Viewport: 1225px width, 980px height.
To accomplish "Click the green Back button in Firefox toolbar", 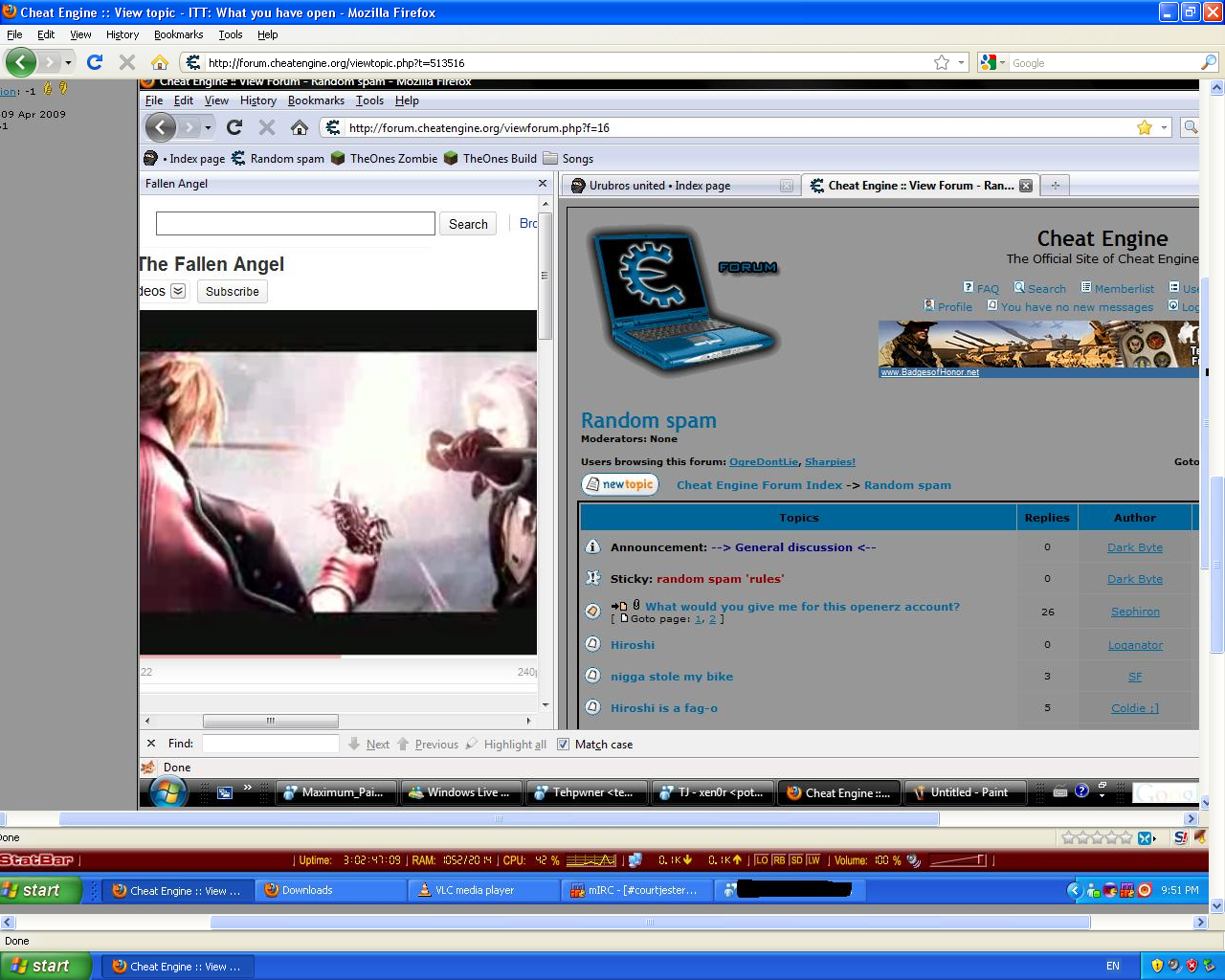I will (21, 62).
